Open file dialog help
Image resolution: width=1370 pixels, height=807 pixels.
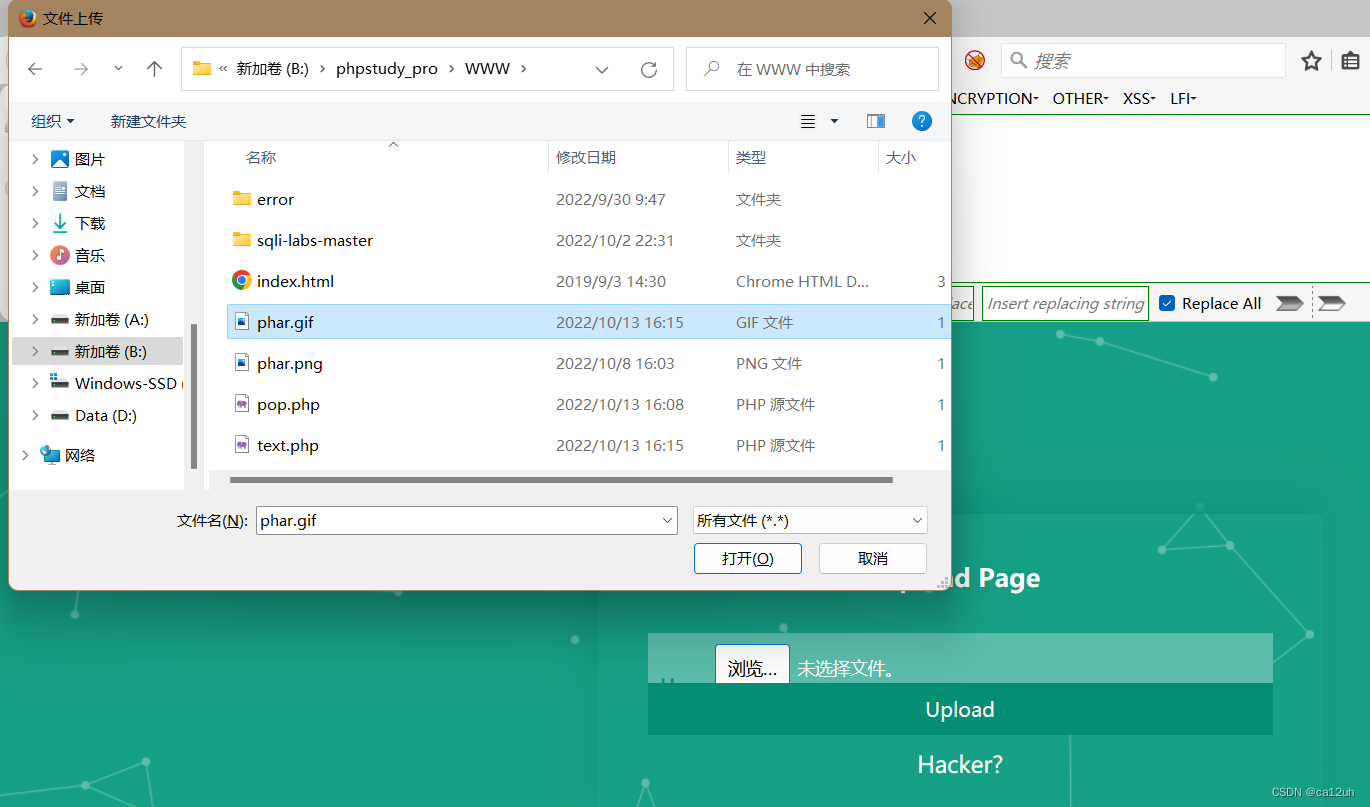[x=922, y=121]
